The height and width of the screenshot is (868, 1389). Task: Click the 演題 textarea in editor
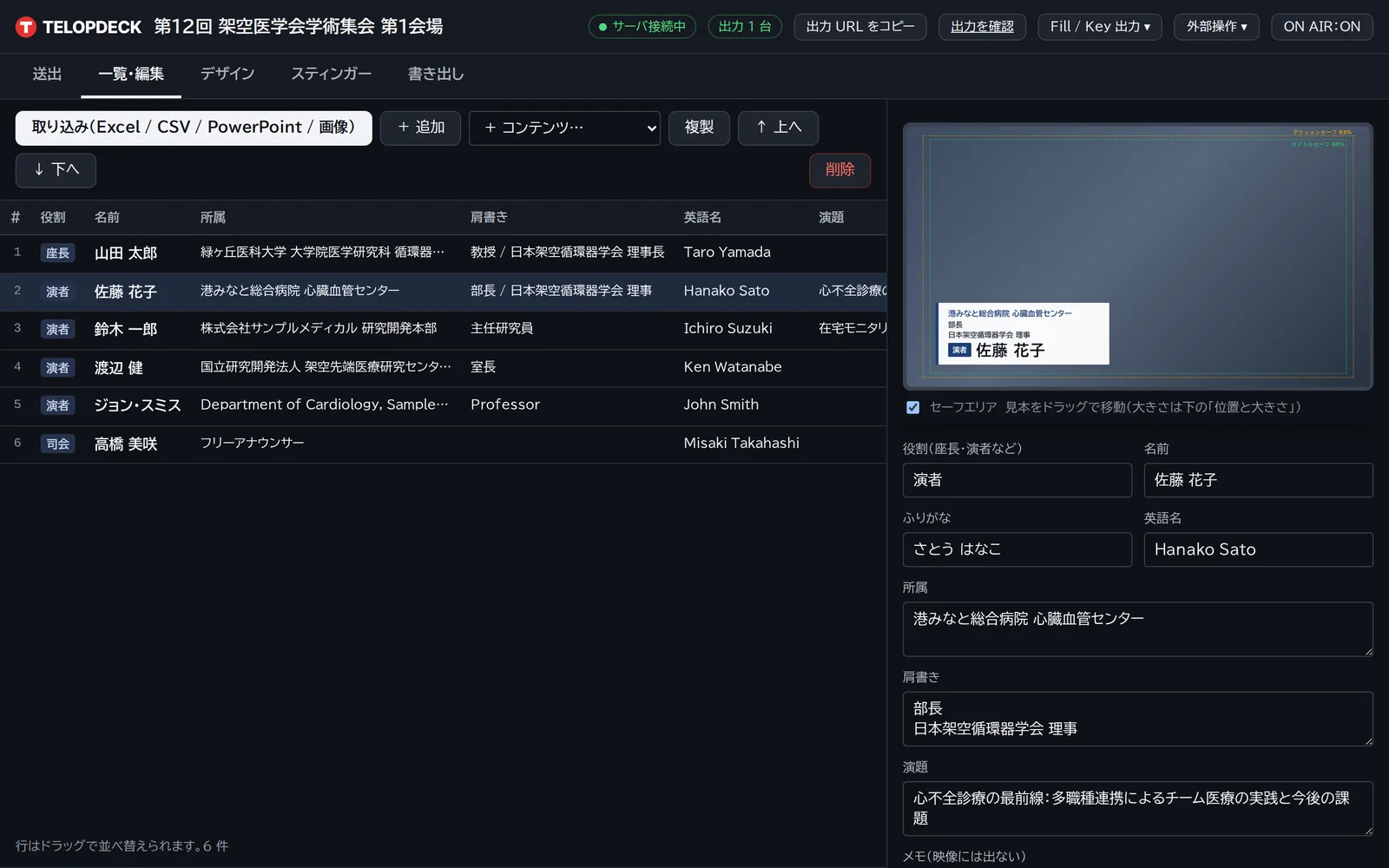(x=1138, y=809)
